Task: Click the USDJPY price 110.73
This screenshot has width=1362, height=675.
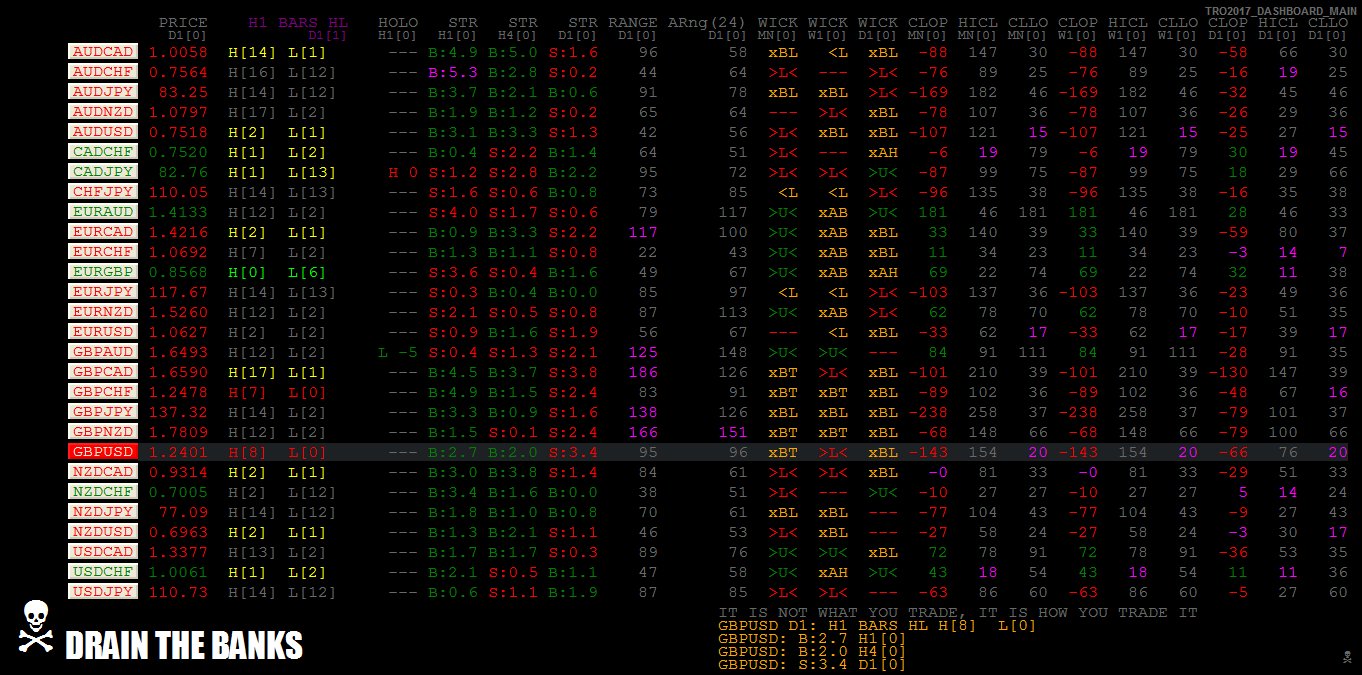Action: point(178,592)
